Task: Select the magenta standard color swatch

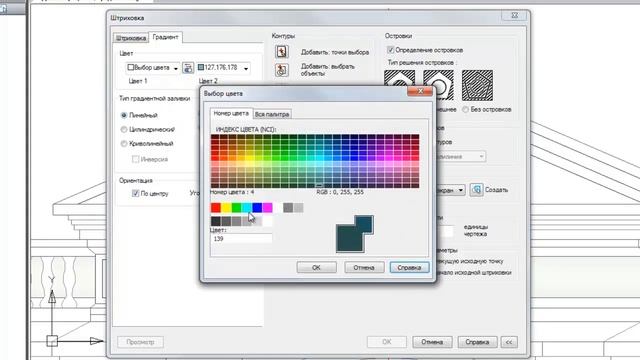Action: [267, 208]
